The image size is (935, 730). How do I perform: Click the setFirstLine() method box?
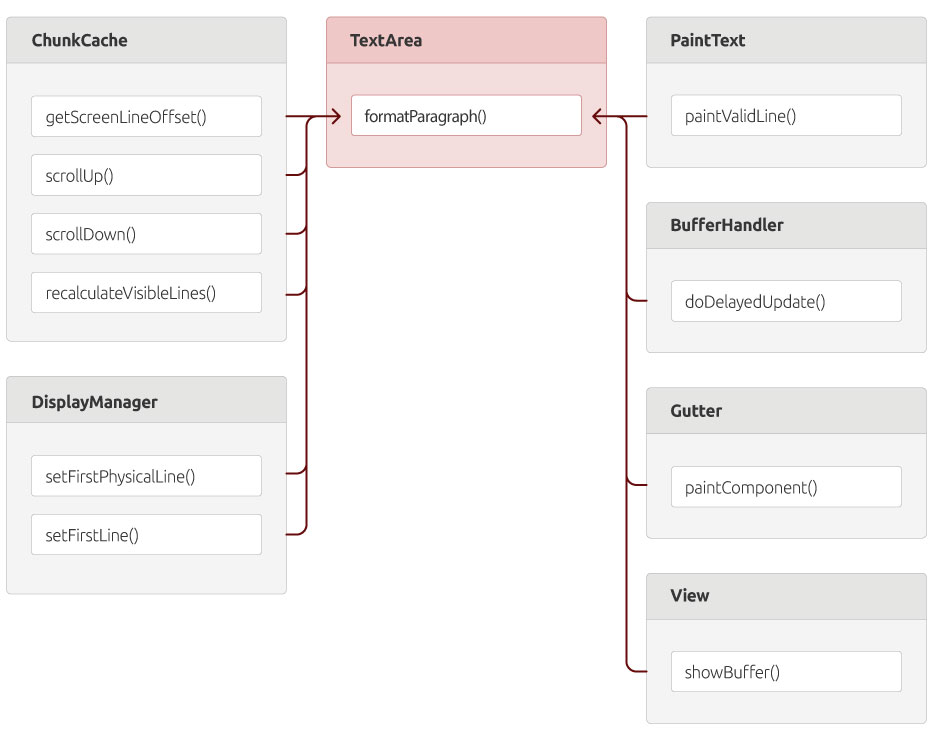click(x=146, y=534)
